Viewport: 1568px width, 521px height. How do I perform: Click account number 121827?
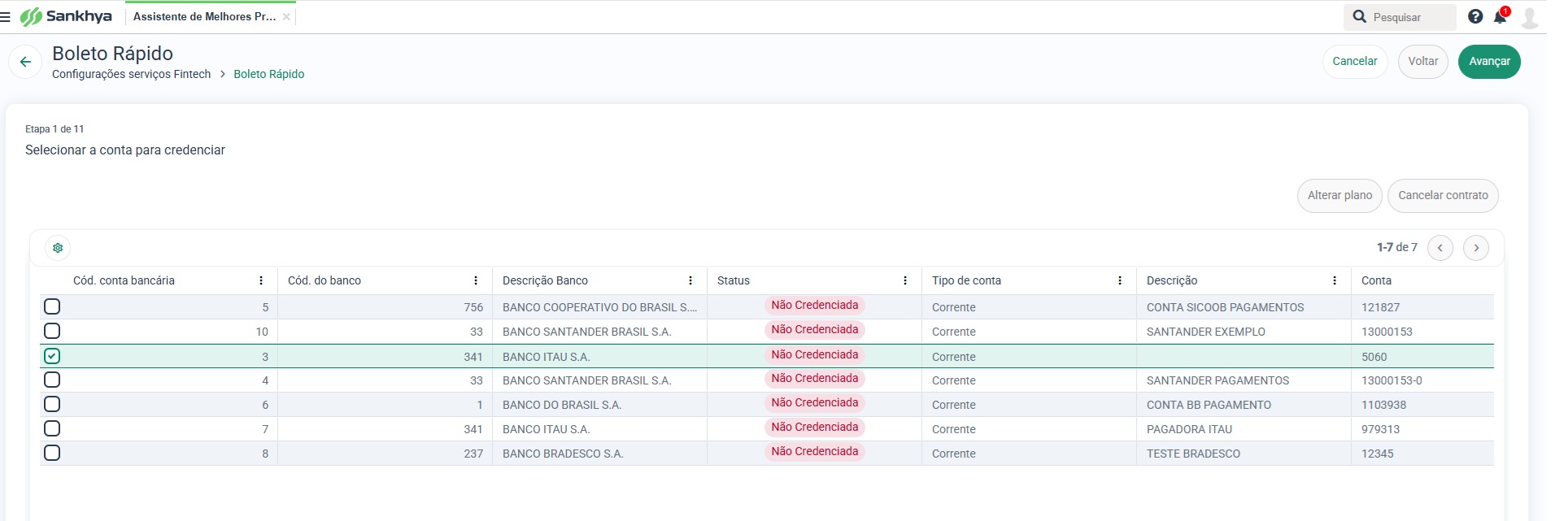tap(1380, 307)
